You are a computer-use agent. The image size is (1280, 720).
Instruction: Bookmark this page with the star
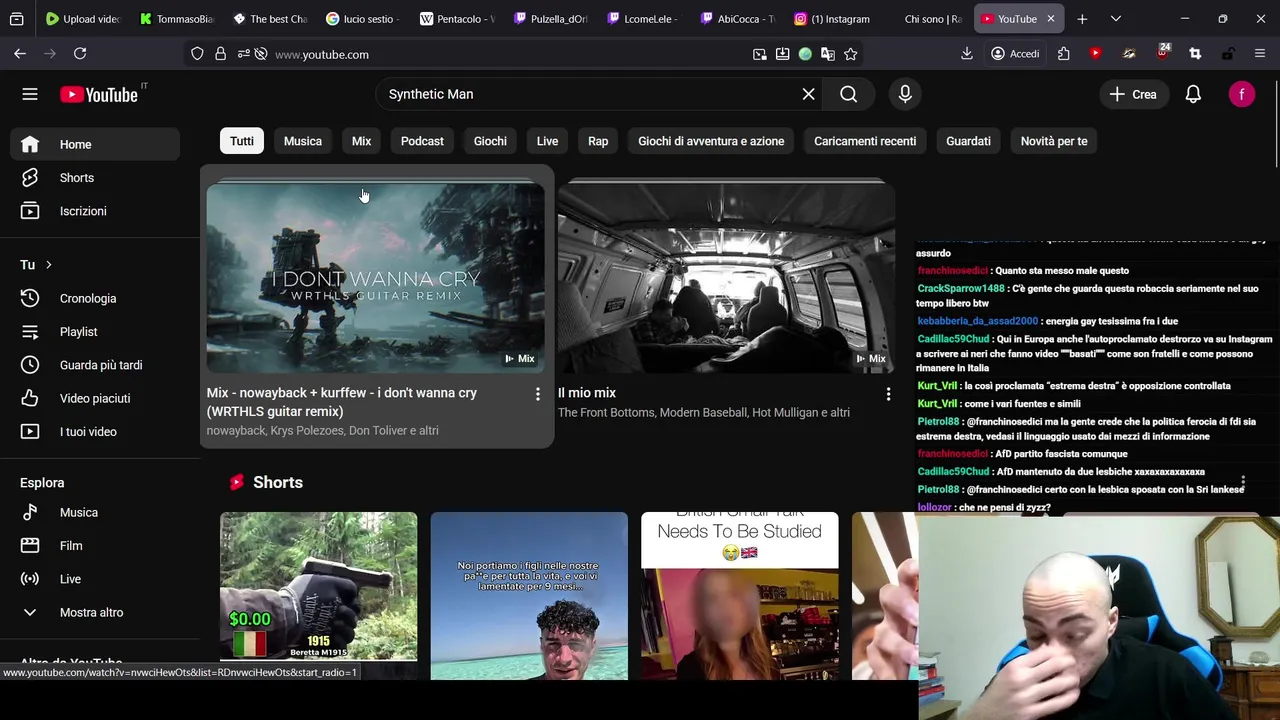tap(850, 54)
